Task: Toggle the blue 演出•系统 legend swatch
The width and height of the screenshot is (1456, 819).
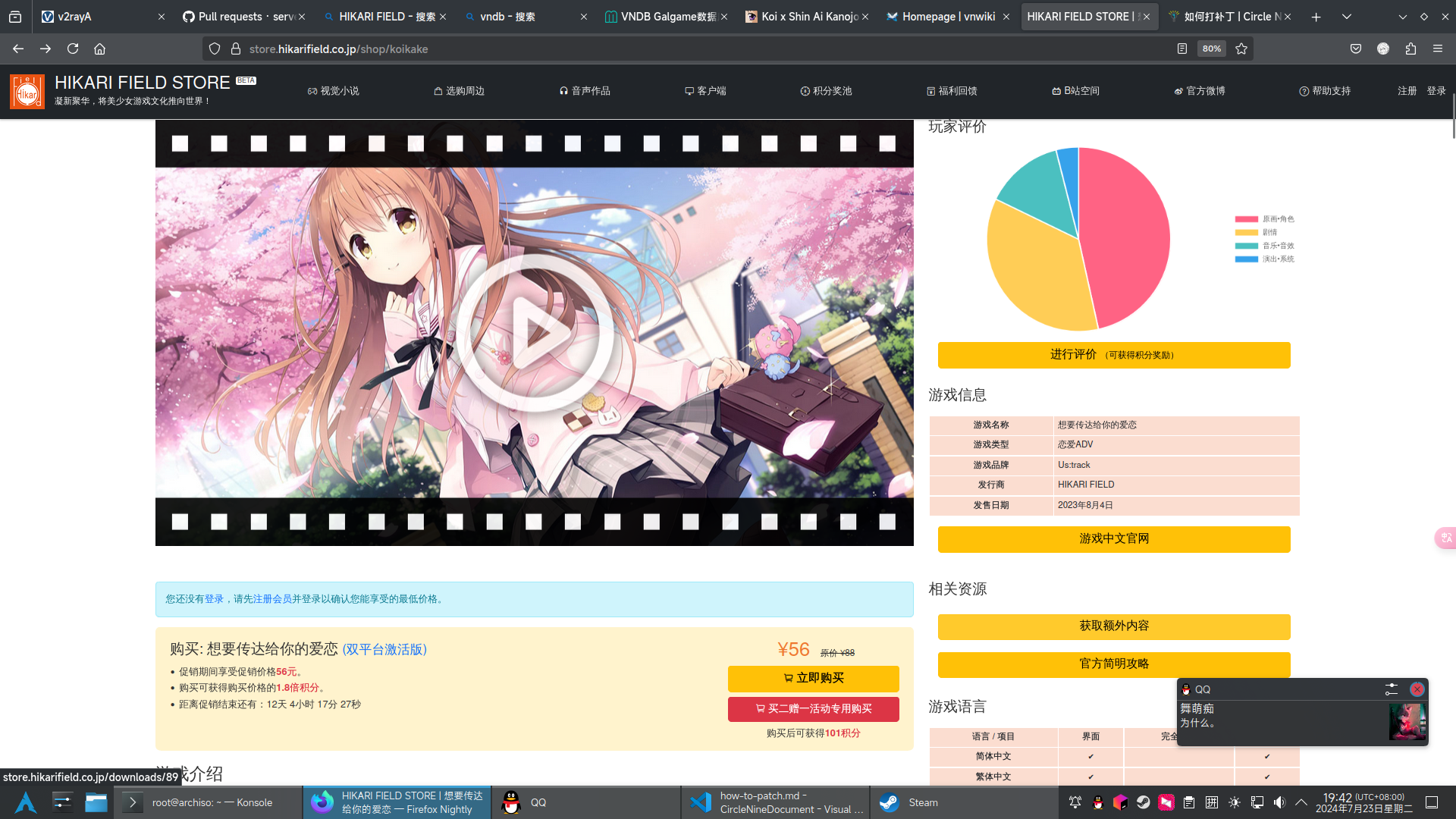Action: pos(1246,259)
